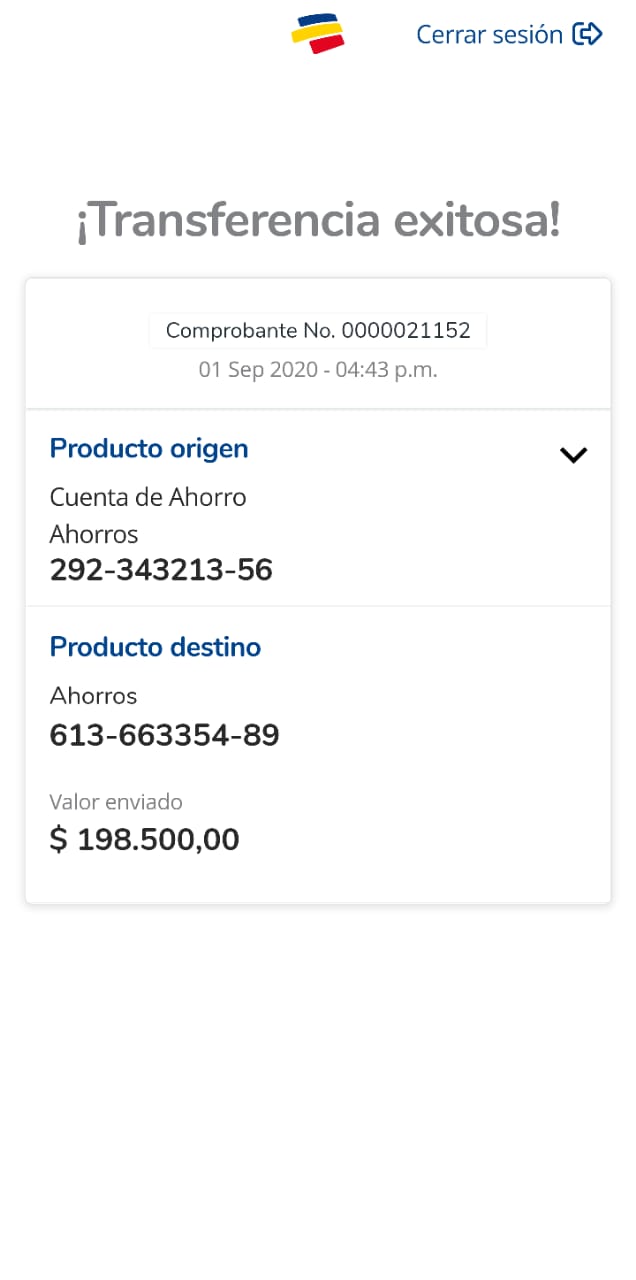Tap the dollar sign before the amount
Screen dimensions: 636x1280
point(59,840)
